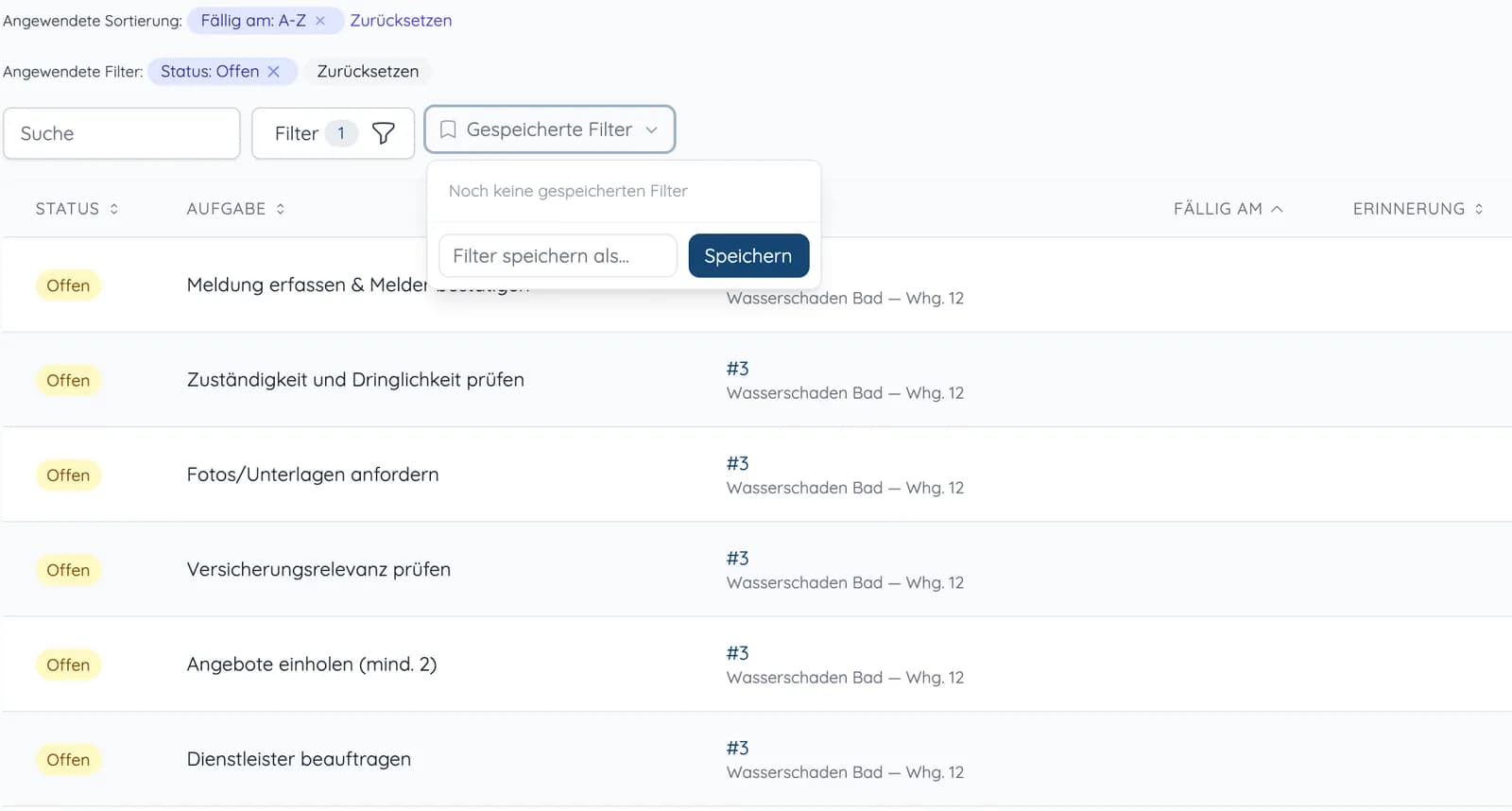
Task: Click the bookmark icon in Gespeicherte Filter
Action: pos(448,129)
